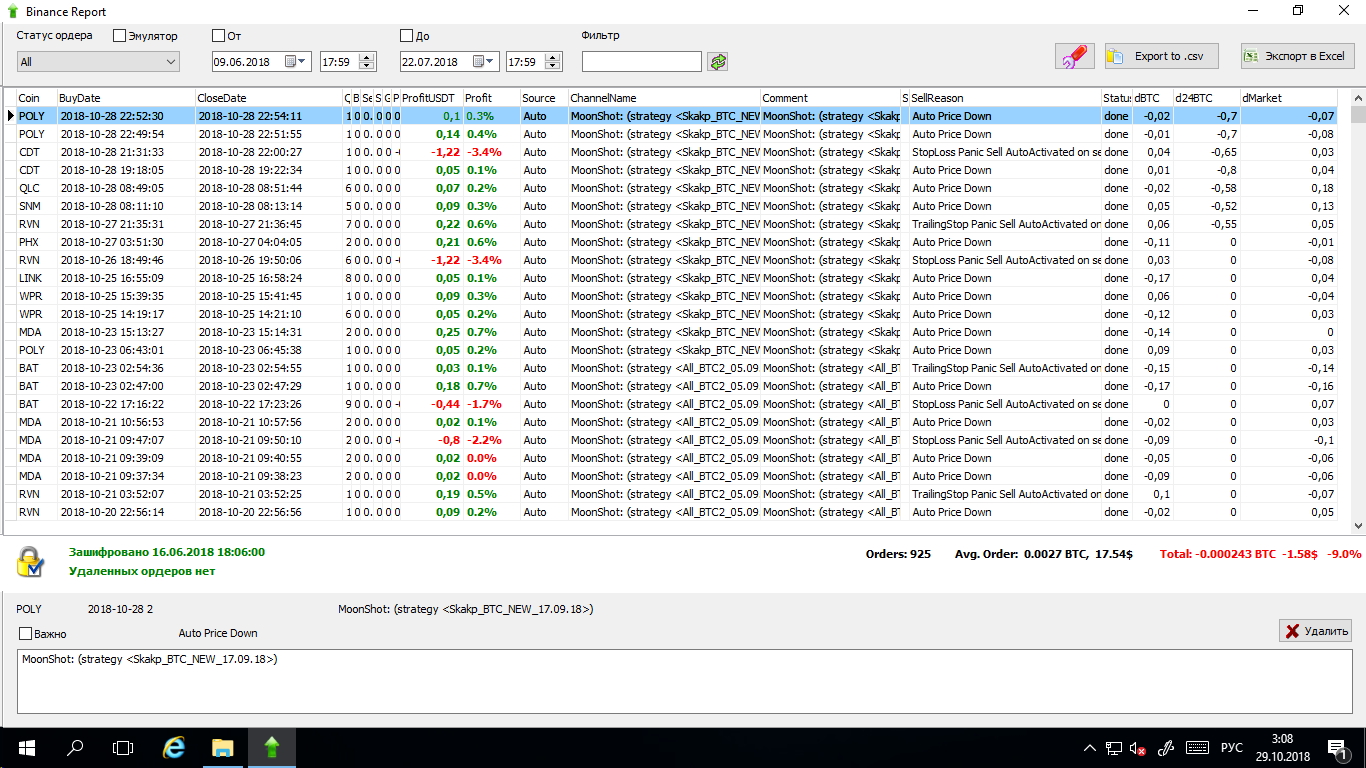Tick the От date checkbox
Image resolution: width=1366 pixels, height=768 pixels.
point(219,36)
